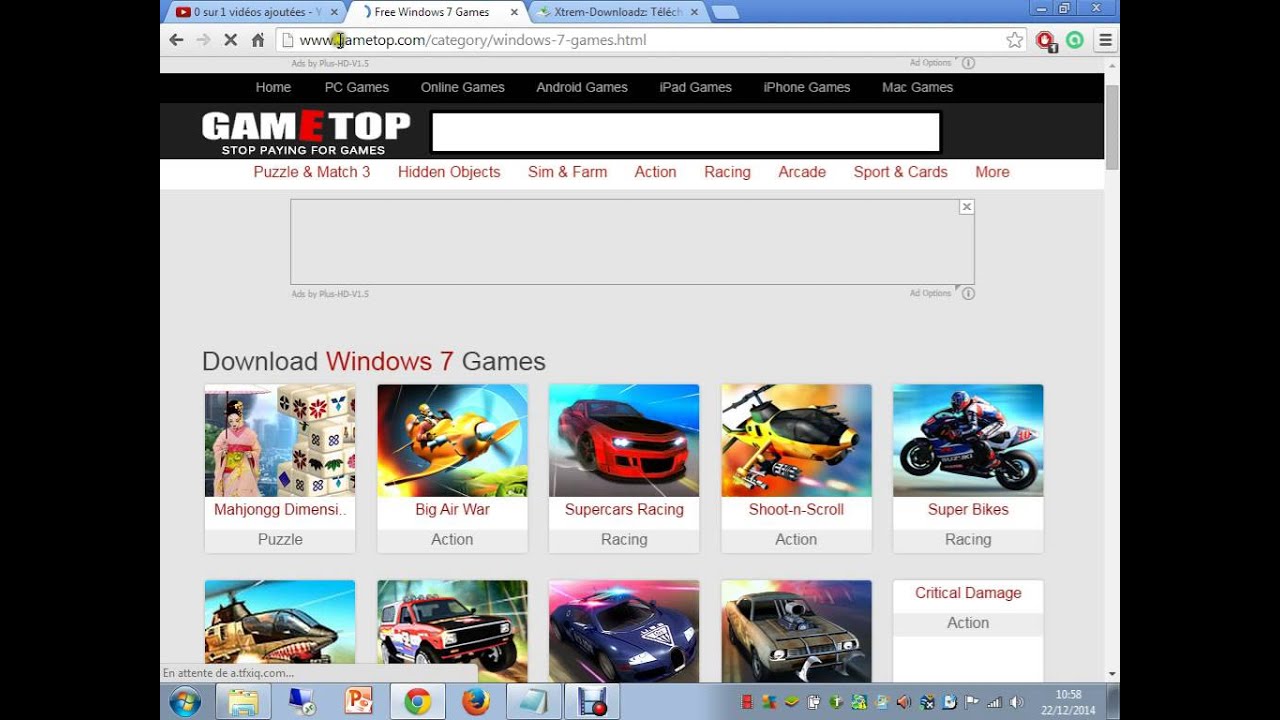Click the Puzzle label under Mahjongg Dimensions
The height and width of the screenshot is (720, 1280).
[x=280, y=539]
